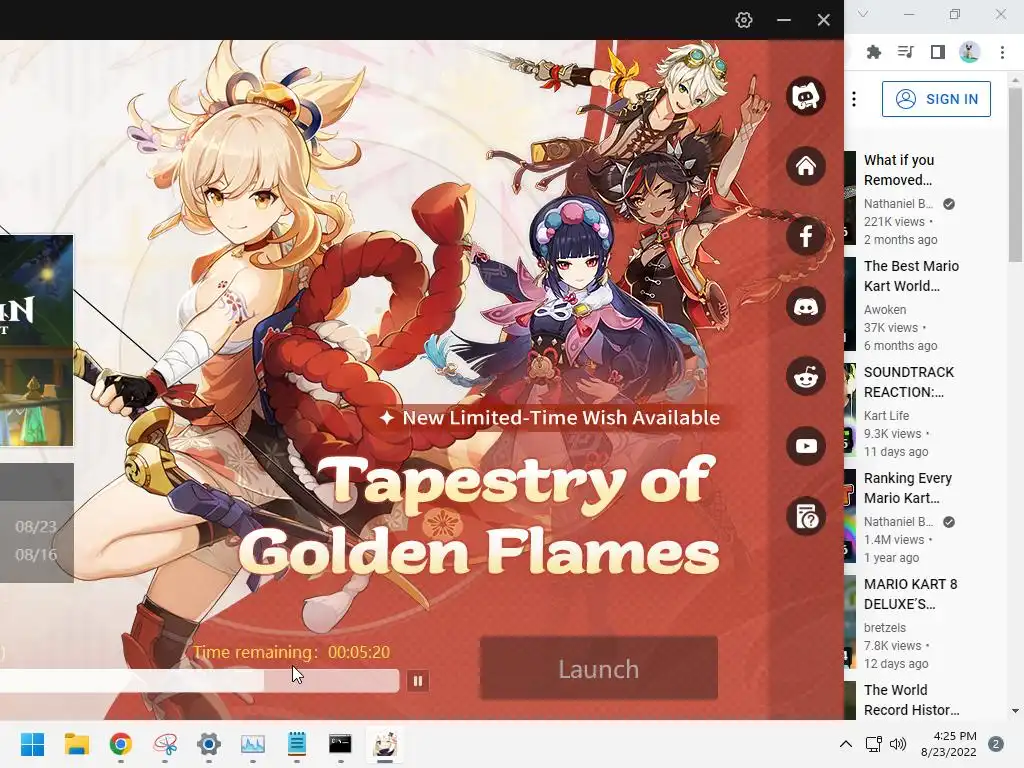Viewport: 1024px width, 768px height.
Task: Open video 'MARIO KART 8 DELUXE'S...'
Action: point(910,594)
